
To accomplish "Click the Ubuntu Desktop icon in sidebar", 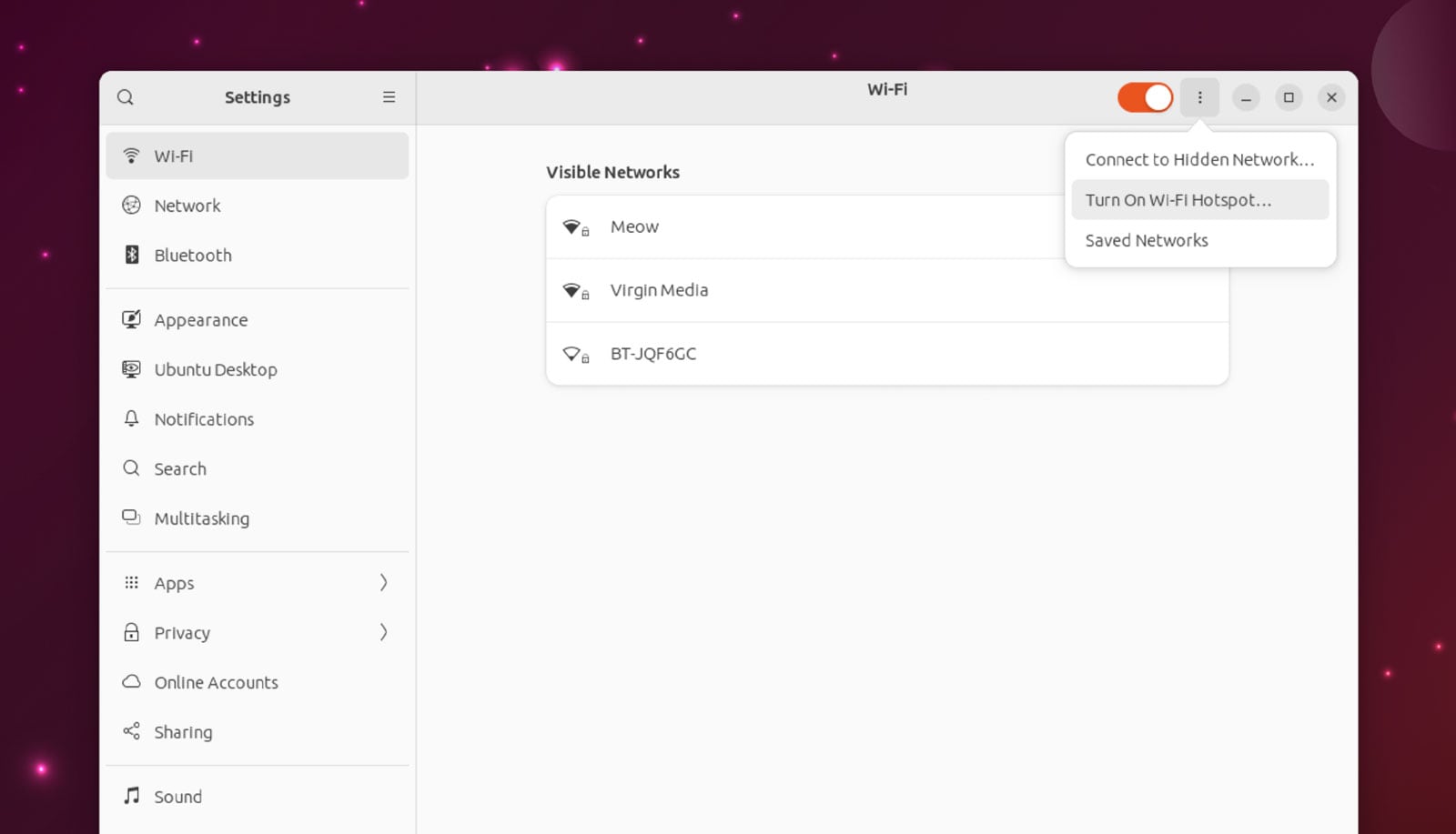I will click(131, 369).
